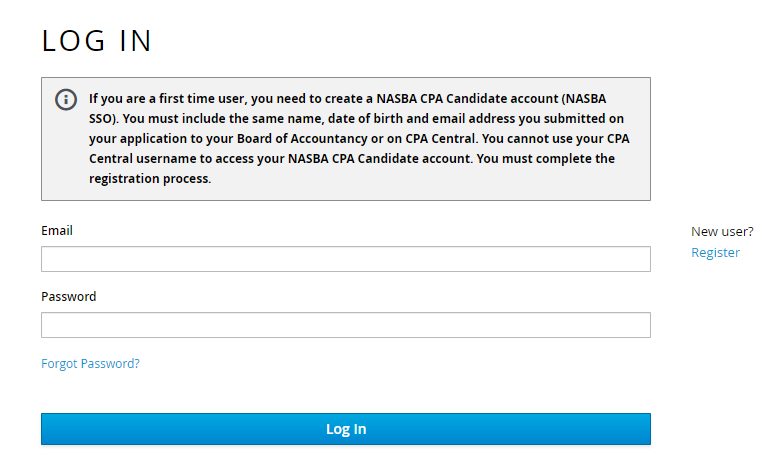The image size is (773, 462).
Task: Focus the Email input field
Action: 346,259
